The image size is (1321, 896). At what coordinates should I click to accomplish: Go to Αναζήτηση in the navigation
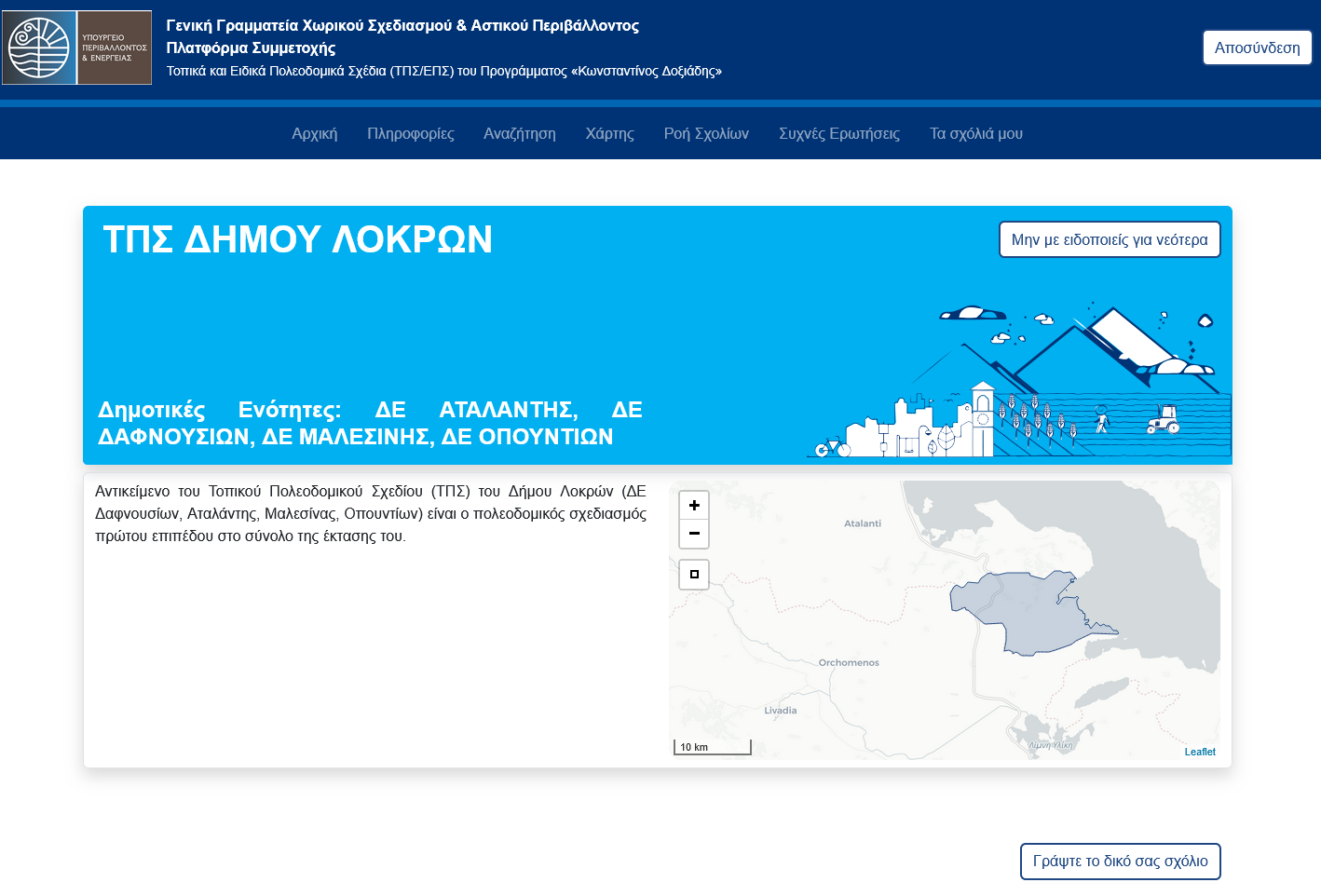520,133
